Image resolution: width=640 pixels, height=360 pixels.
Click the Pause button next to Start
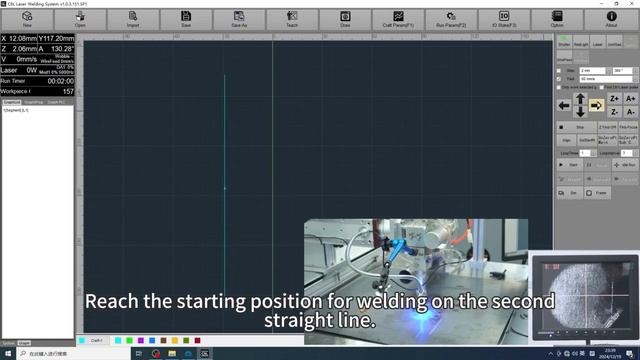point(598,165)
